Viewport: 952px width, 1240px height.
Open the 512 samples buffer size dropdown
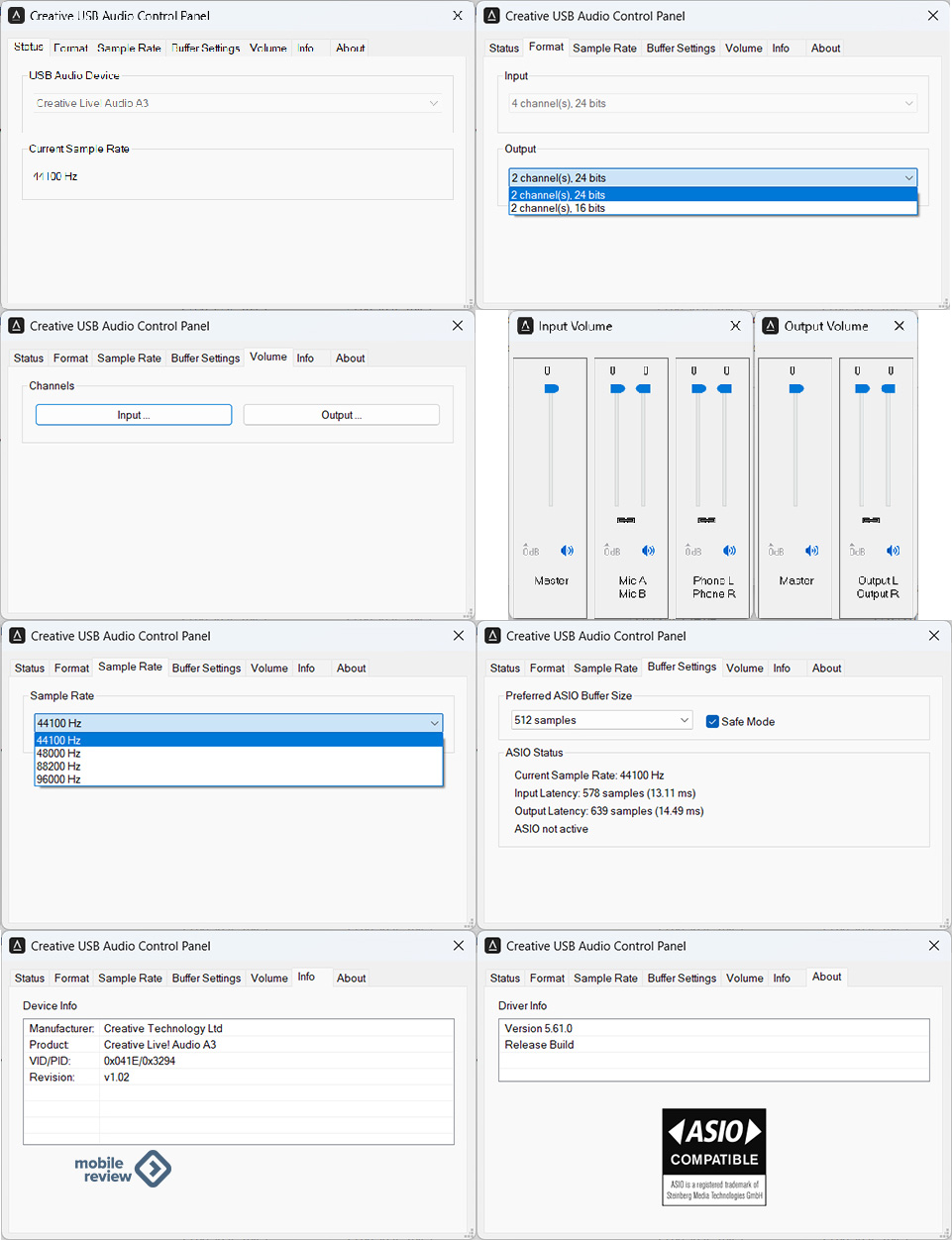pyautogui.click(x=601, y=720)
